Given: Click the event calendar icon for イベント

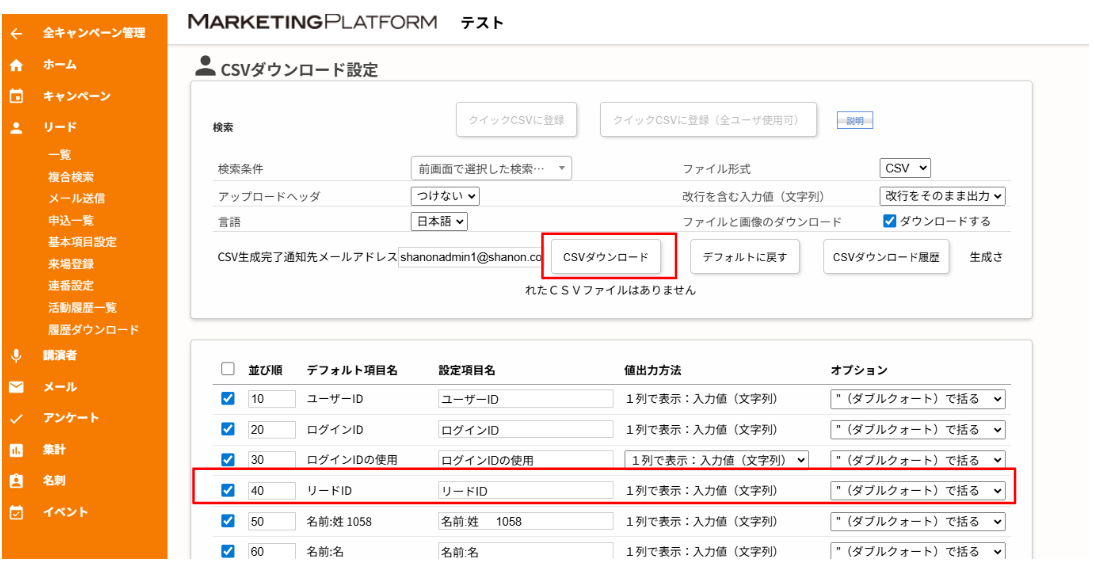Looking at the screenshot, I should (x=17, y=512).
